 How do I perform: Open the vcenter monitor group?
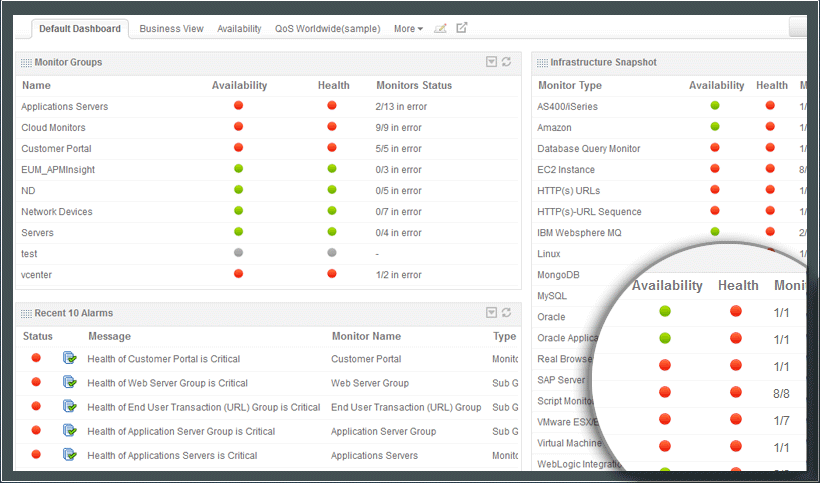click(x=37, y=275)
